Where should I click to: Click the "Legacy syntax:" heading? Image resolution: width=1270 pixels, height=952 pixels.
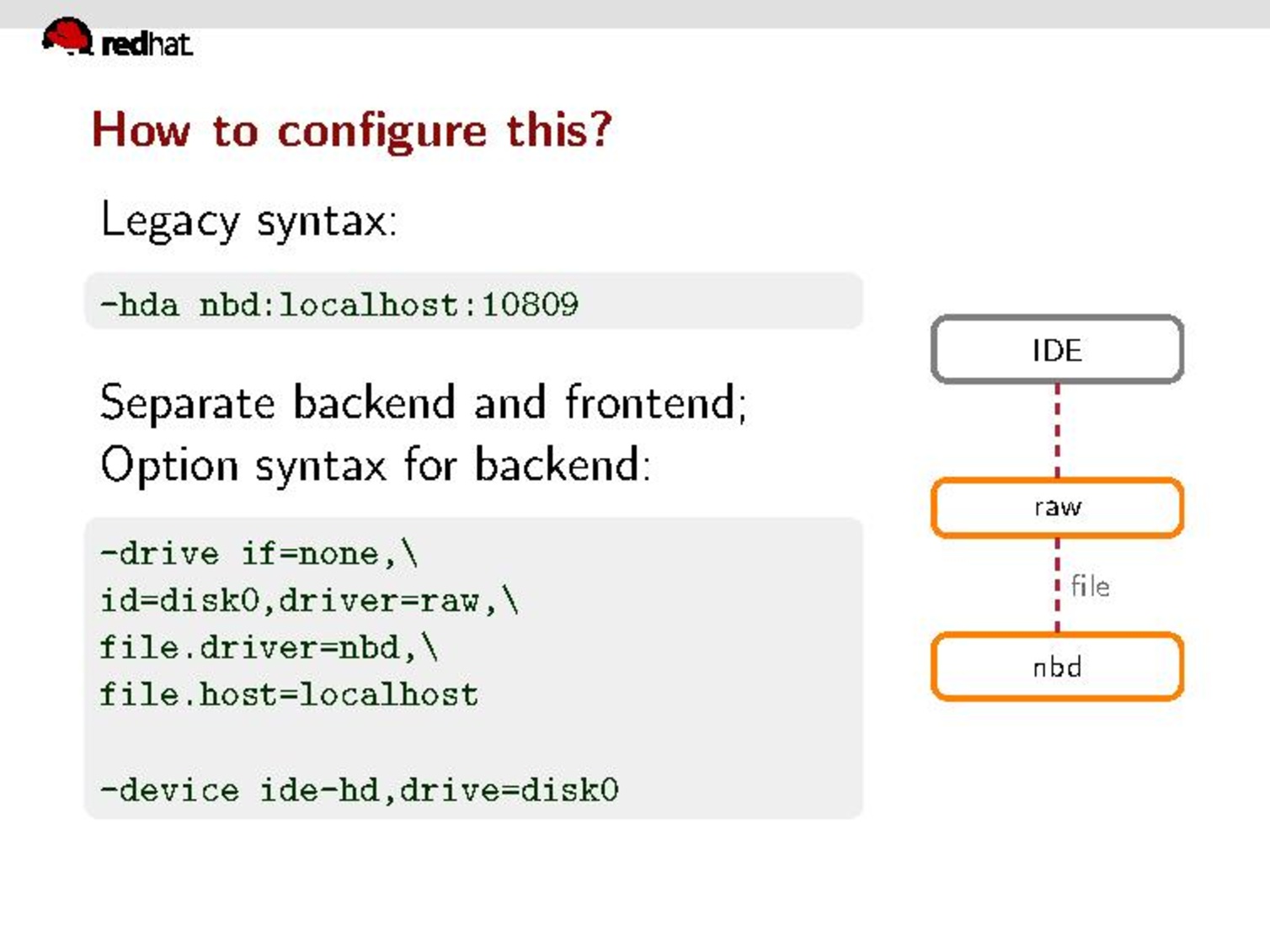[248, 221]
